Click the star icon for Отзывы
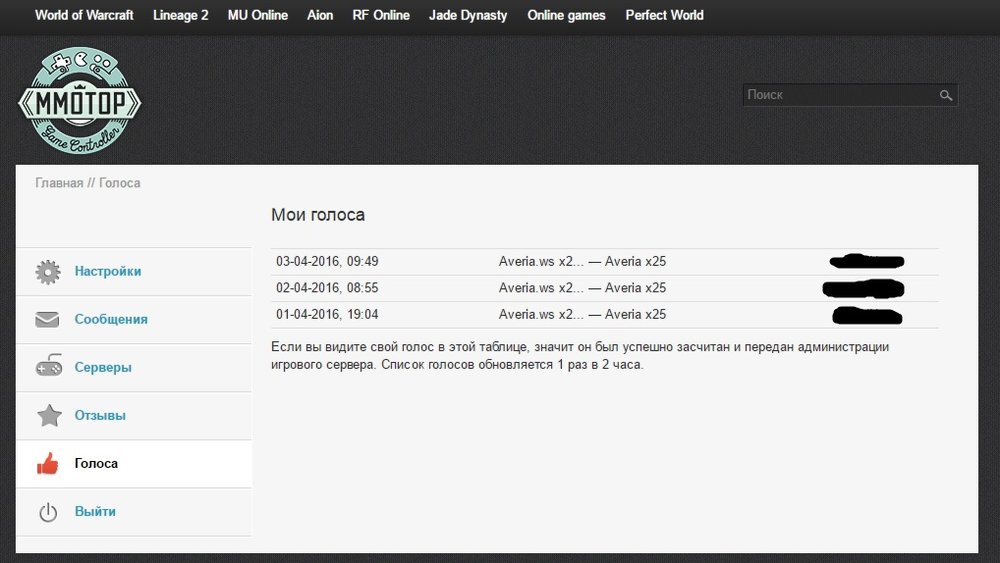This screenshot has width=1000, height=563. click(x=48, y=416)
